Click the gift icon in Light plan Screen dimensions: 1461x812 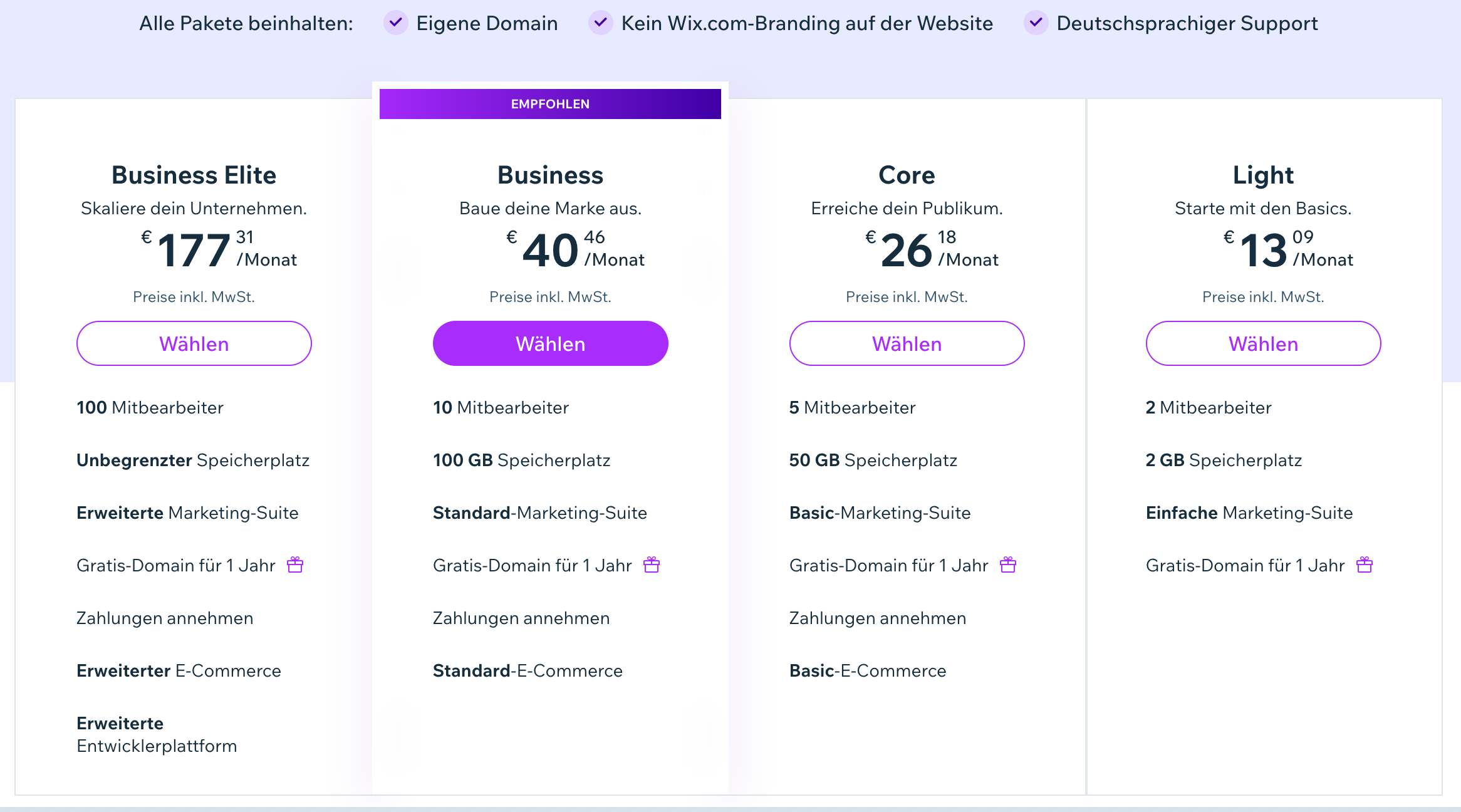click(1365, 565)
